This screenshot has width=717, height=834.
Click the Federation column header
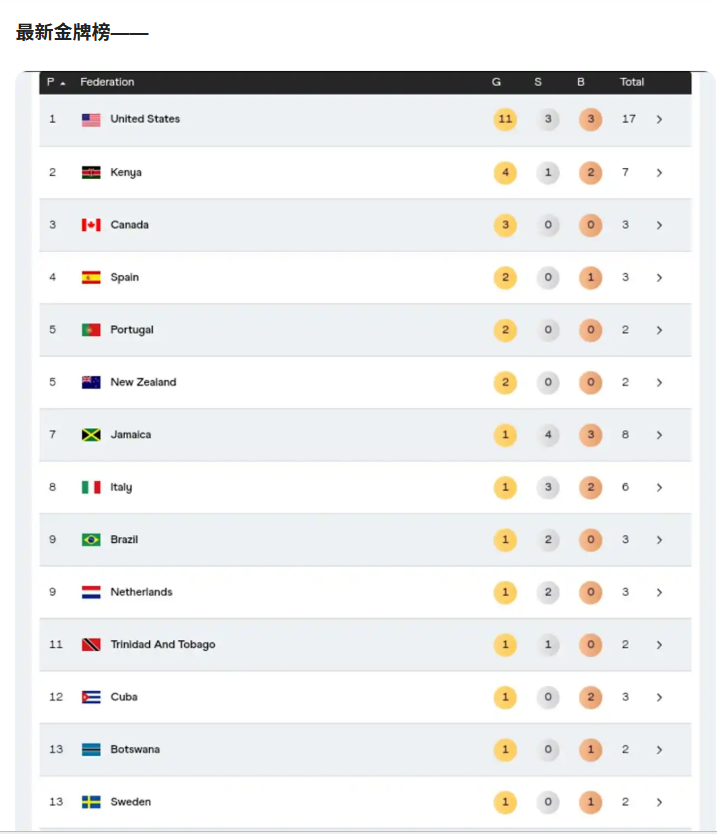pyautogui.click(x=107, y=82)
